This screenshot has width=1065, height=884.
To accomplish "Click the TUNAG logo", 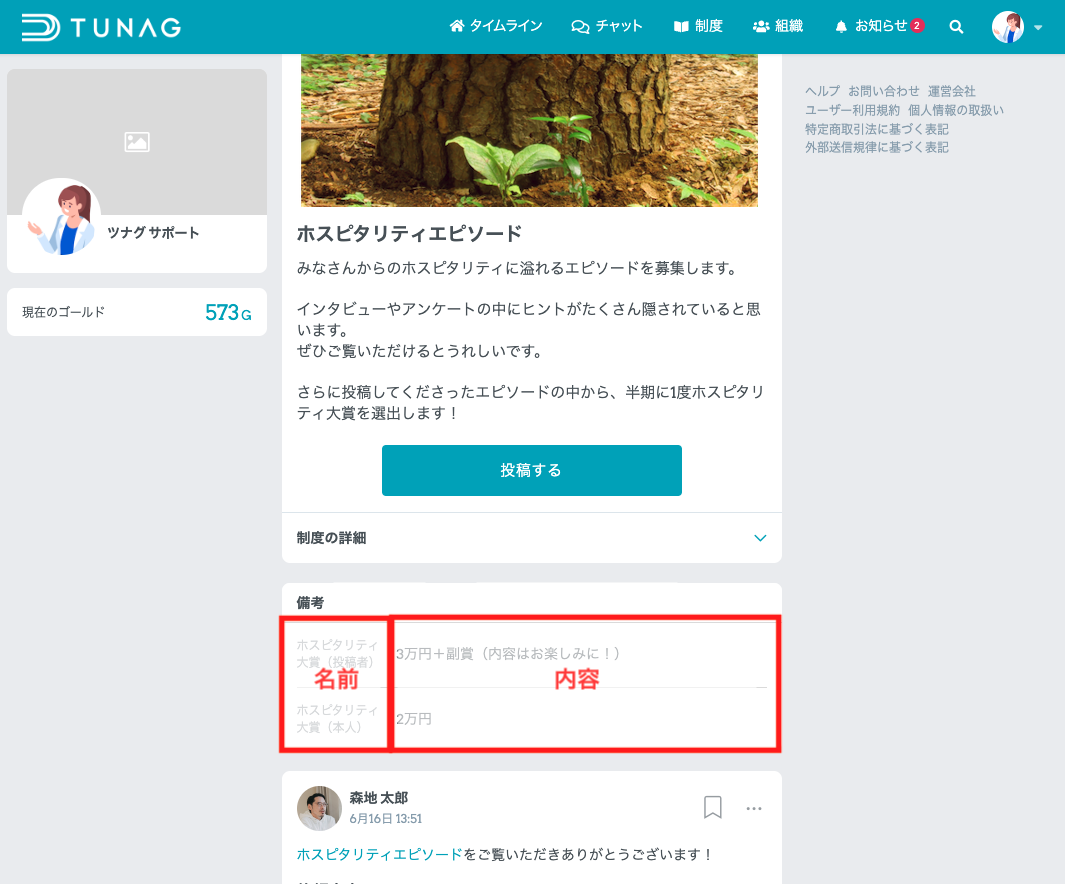I will click(101, 27).
